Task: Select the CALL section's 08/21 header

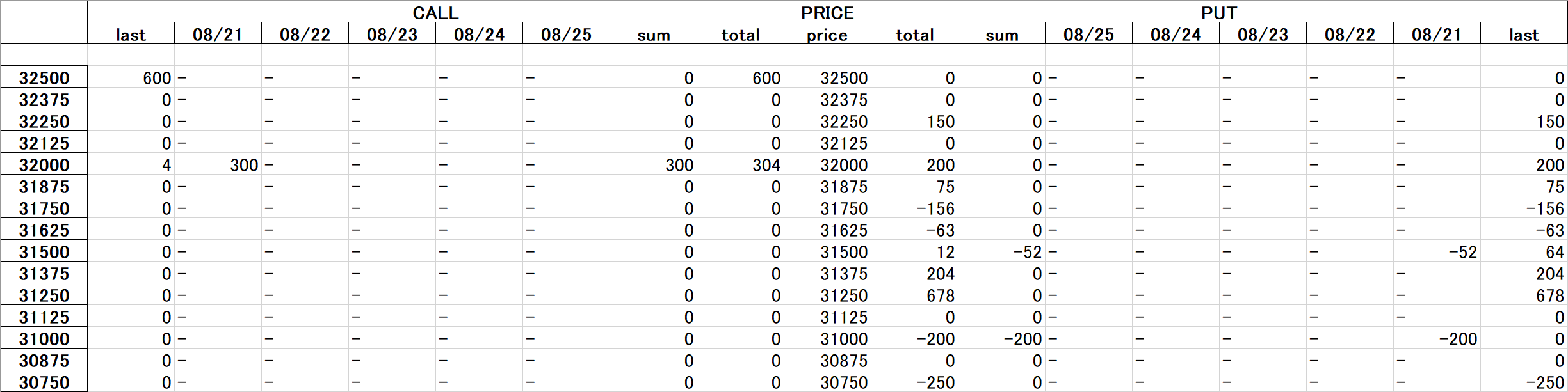Action: tap(218, 34)
